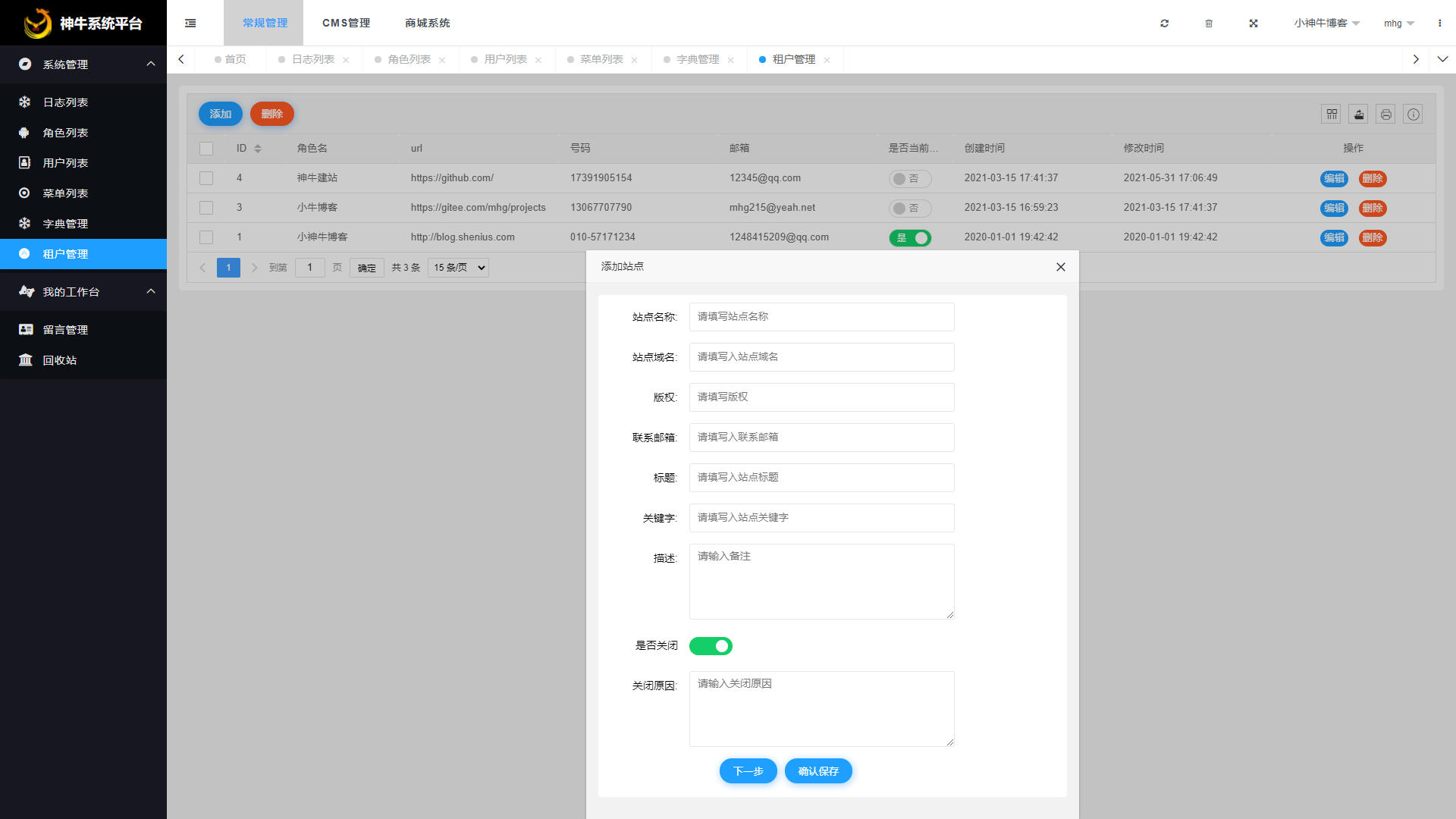Open the mhg user dropdown menu
Viewport: 1456px width, 819px height.
(x=1398, y=23)
